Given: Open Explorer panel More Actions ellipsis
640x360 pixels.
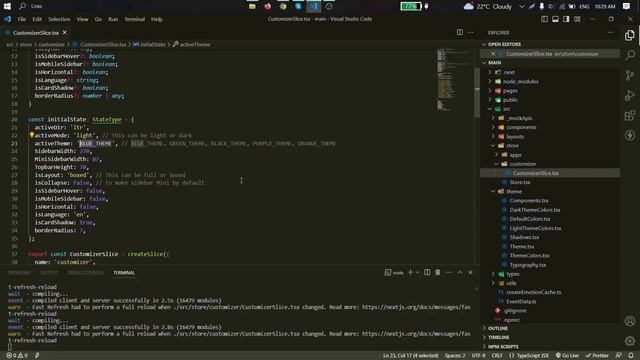Looking at the screenshot, I should coord(611,32).
